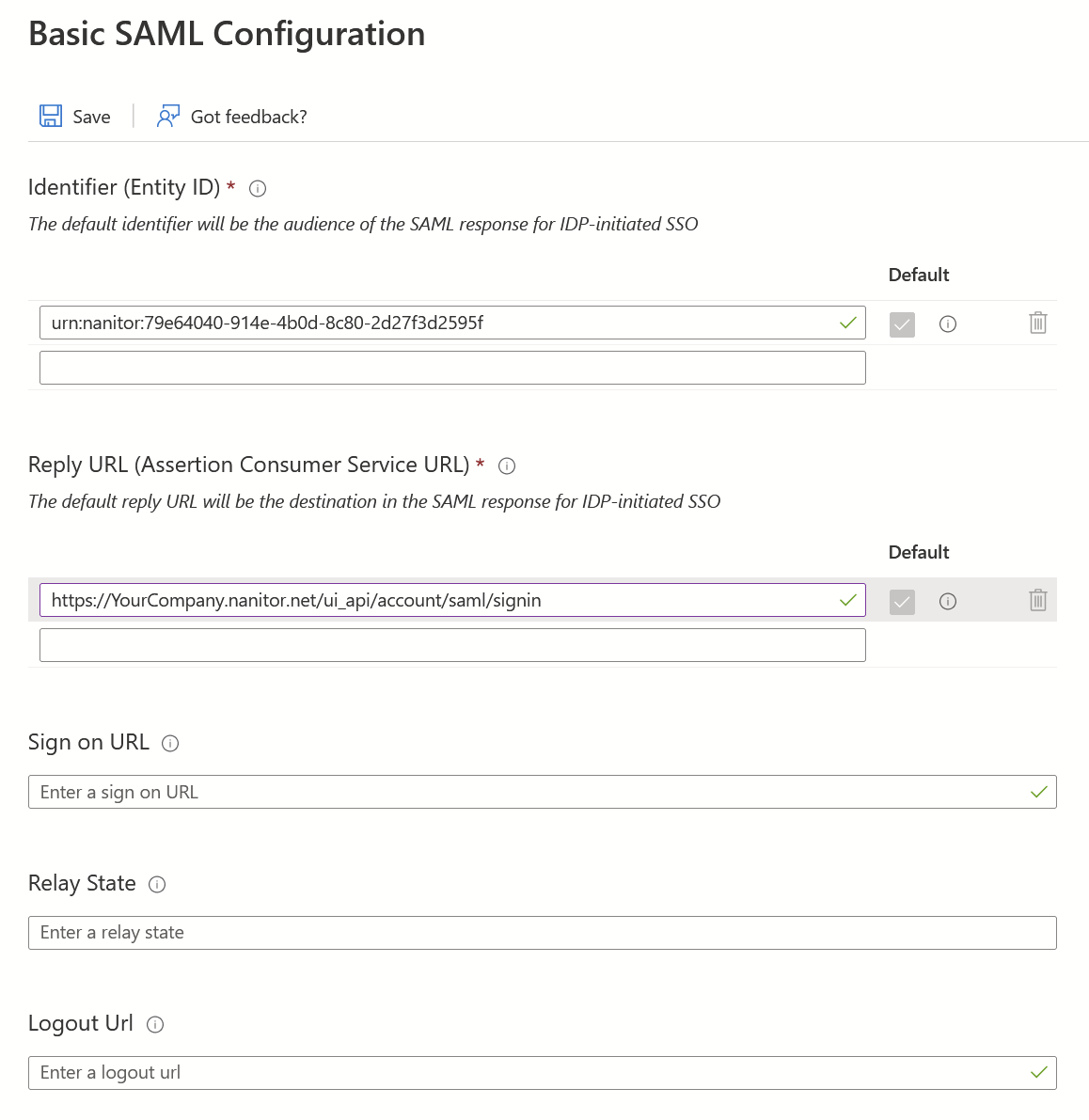Viewport: 1089px width, 1120px height.
Task: Open the Got feedback? link
Action: coord(248,117)
